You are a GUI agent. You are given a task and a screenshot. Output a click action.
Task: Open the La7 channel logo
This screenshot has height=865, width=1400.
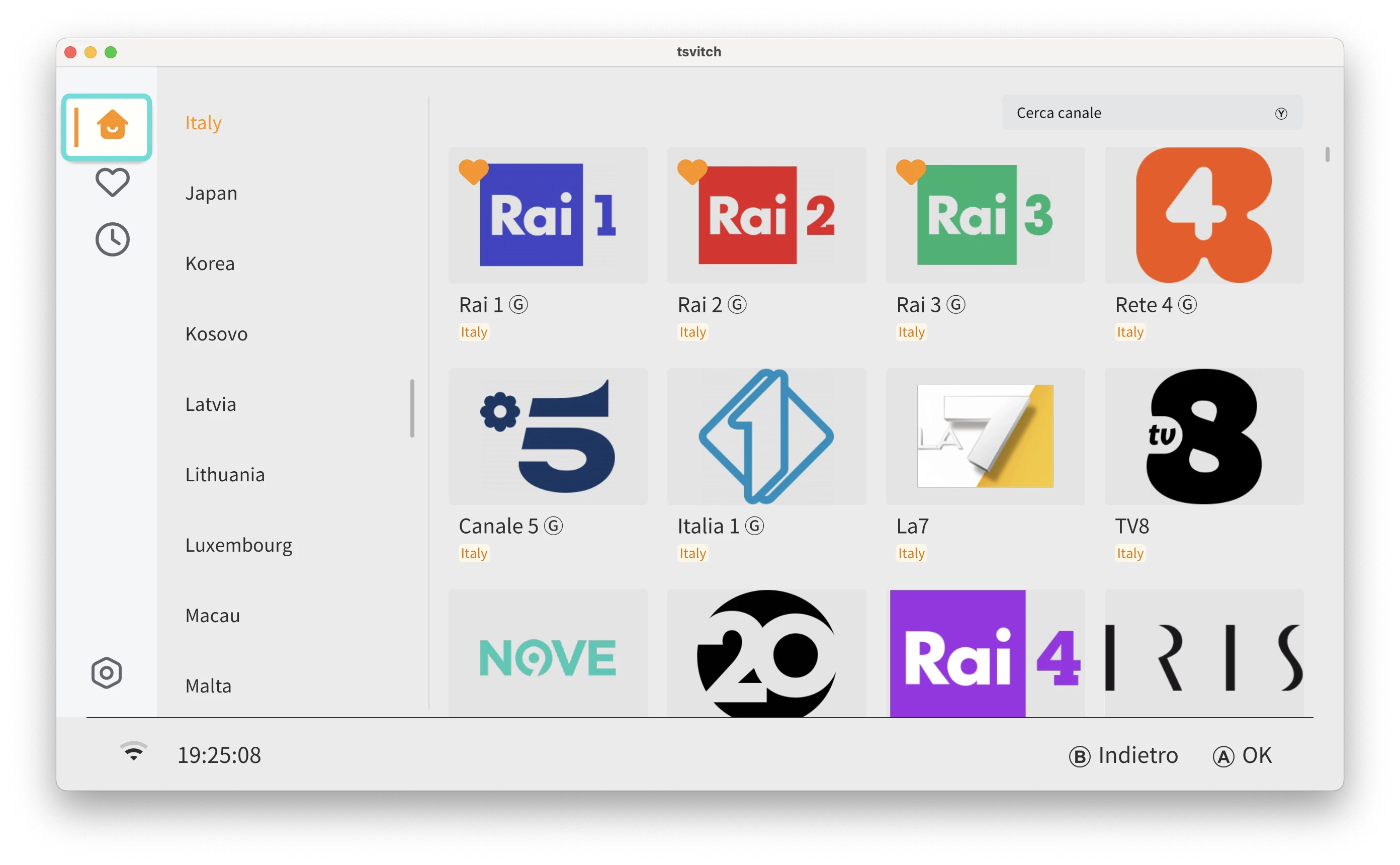click(x=985, y=436)
